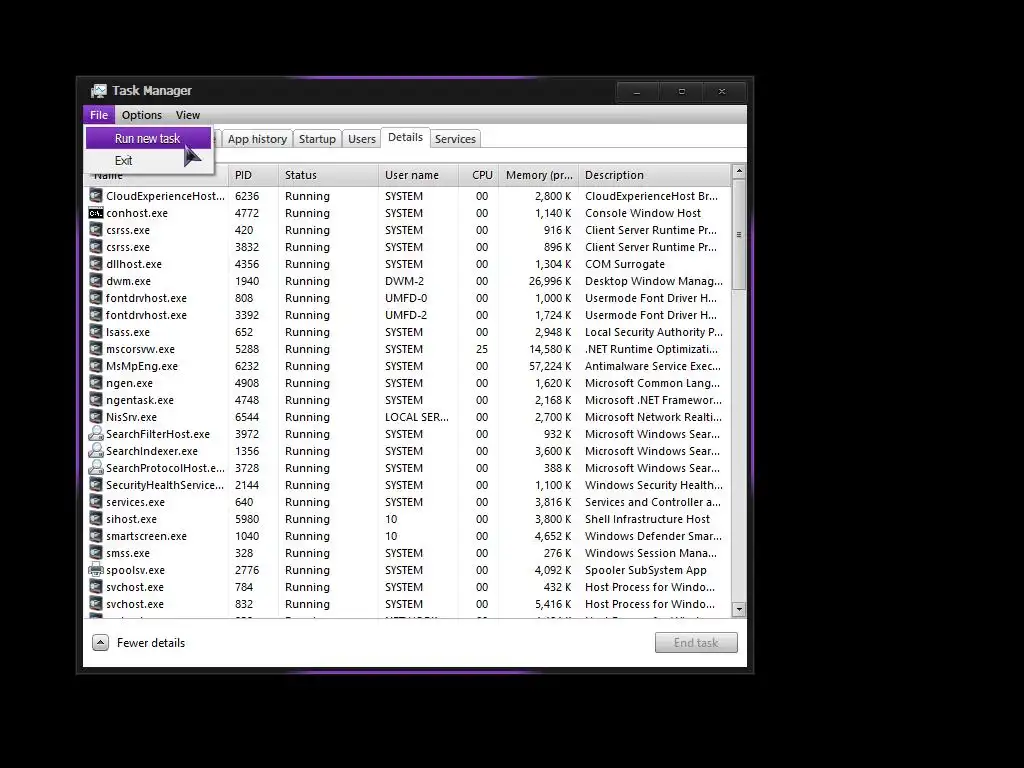Click the smartscreen.exe process icon
Viewport: 1024px width, 768px height.
96,536
